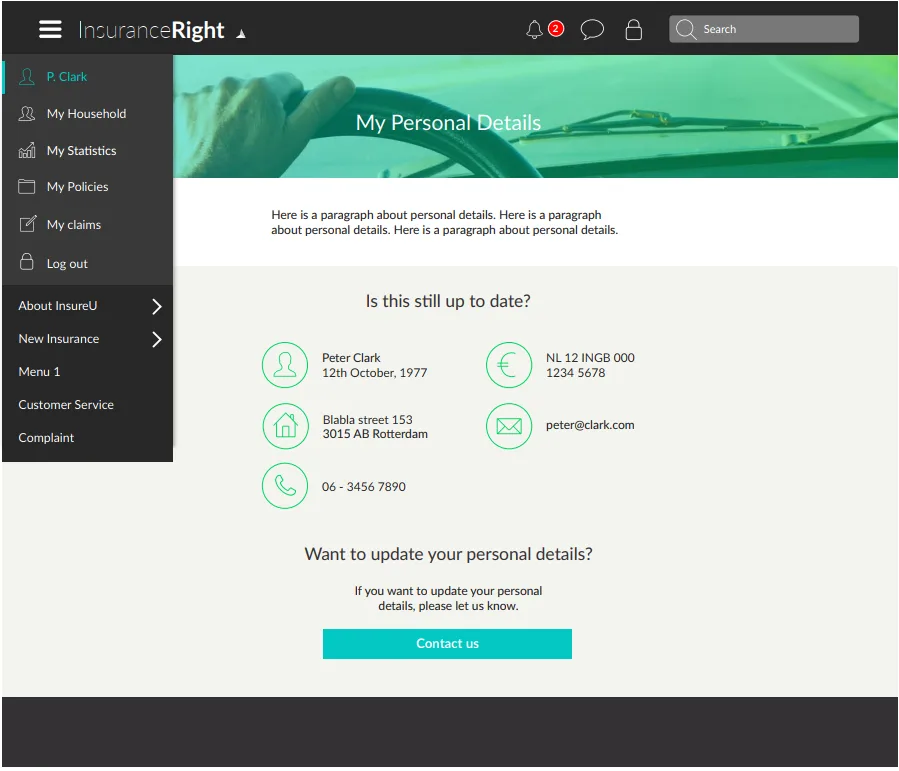
Task: Open New Insurance in the sidebar
Action: pyautogui.click(x=59, y=339)
